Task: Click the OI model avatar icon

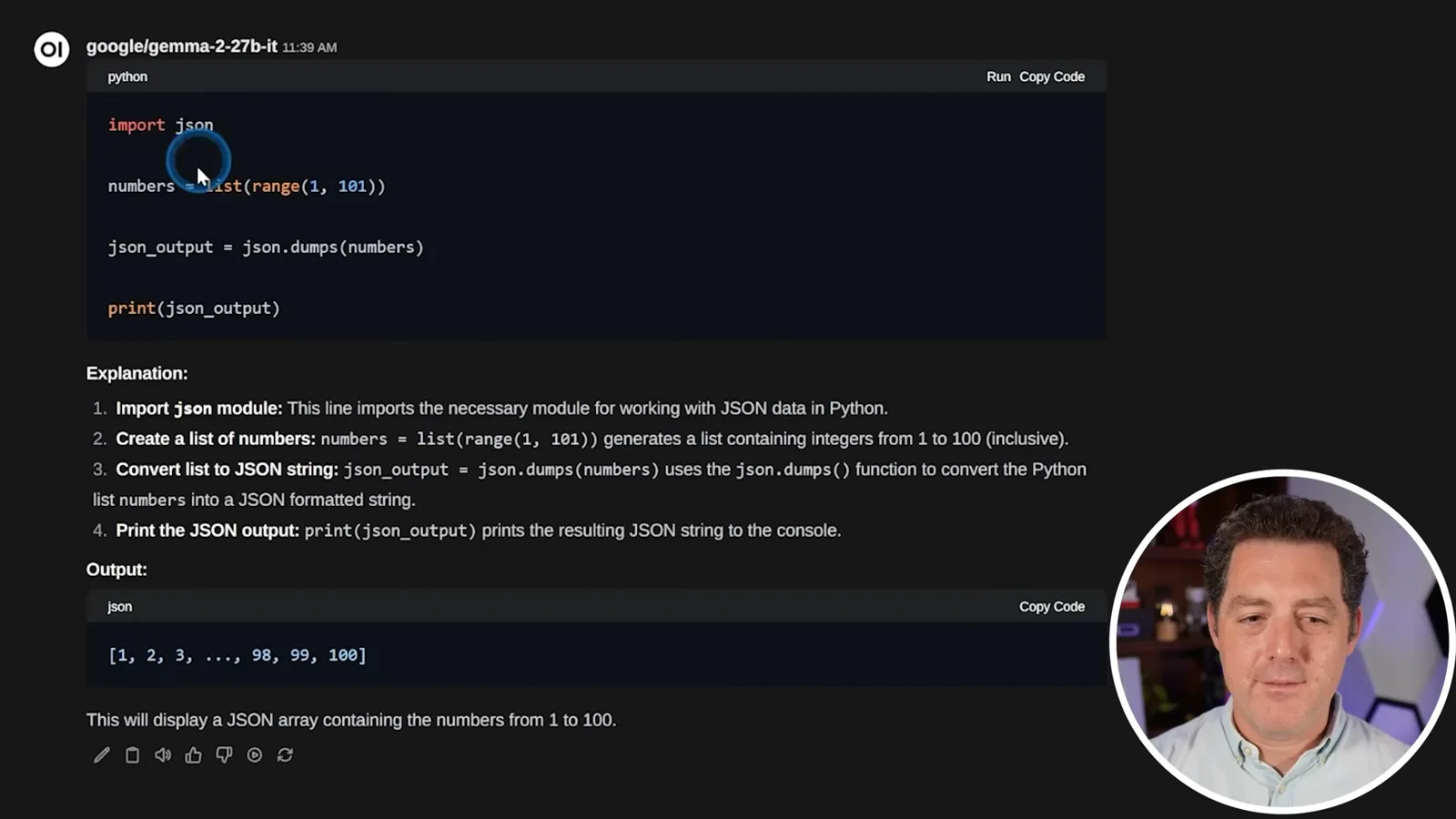Action: pos(52,49)
